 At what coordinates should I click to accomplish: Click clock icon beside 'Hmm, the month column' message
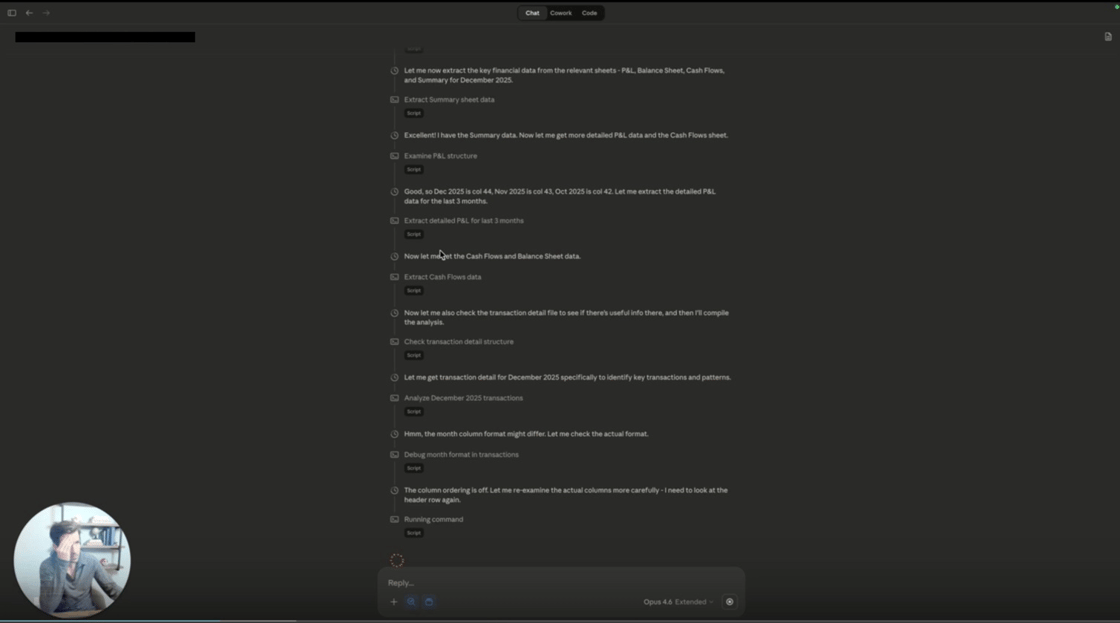tap(394, 434)
